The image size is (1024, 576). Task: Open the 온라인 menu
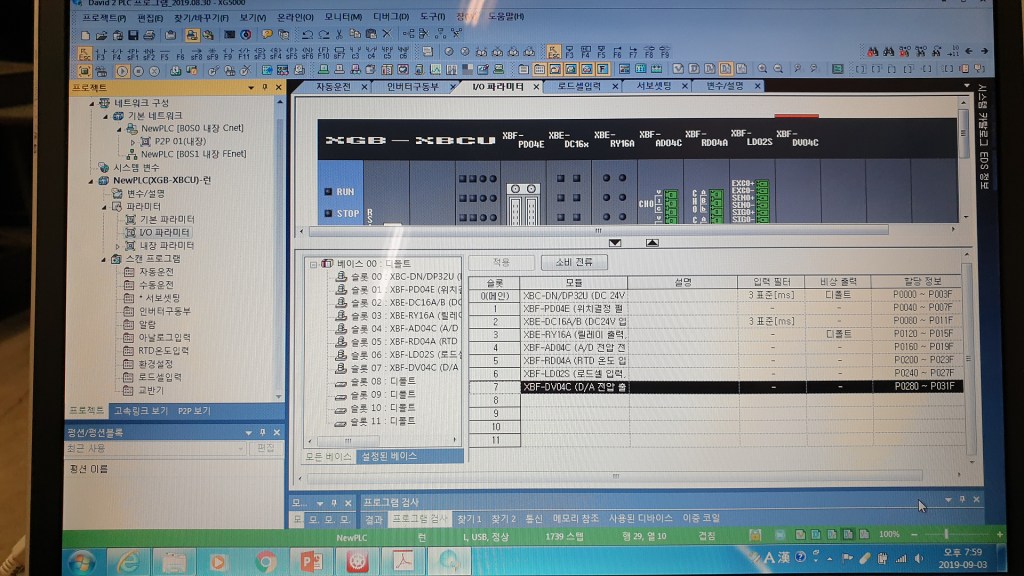tap(294, 18)
